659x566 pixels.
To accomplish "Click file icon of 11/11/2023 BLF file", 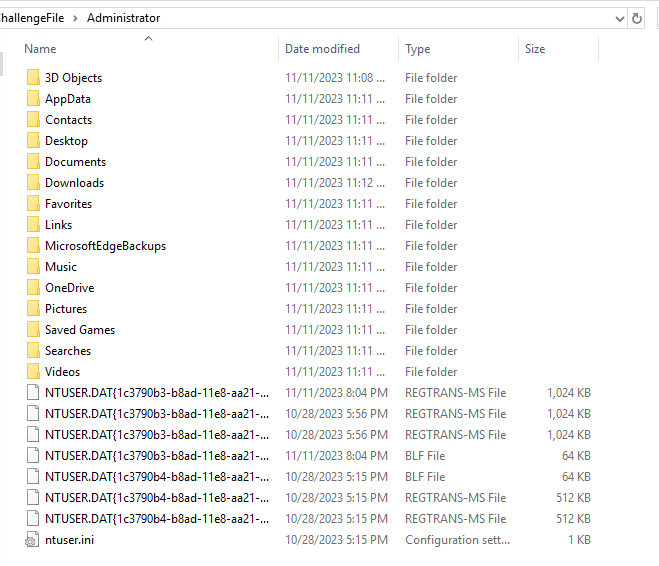I will (x=33, y=456).
